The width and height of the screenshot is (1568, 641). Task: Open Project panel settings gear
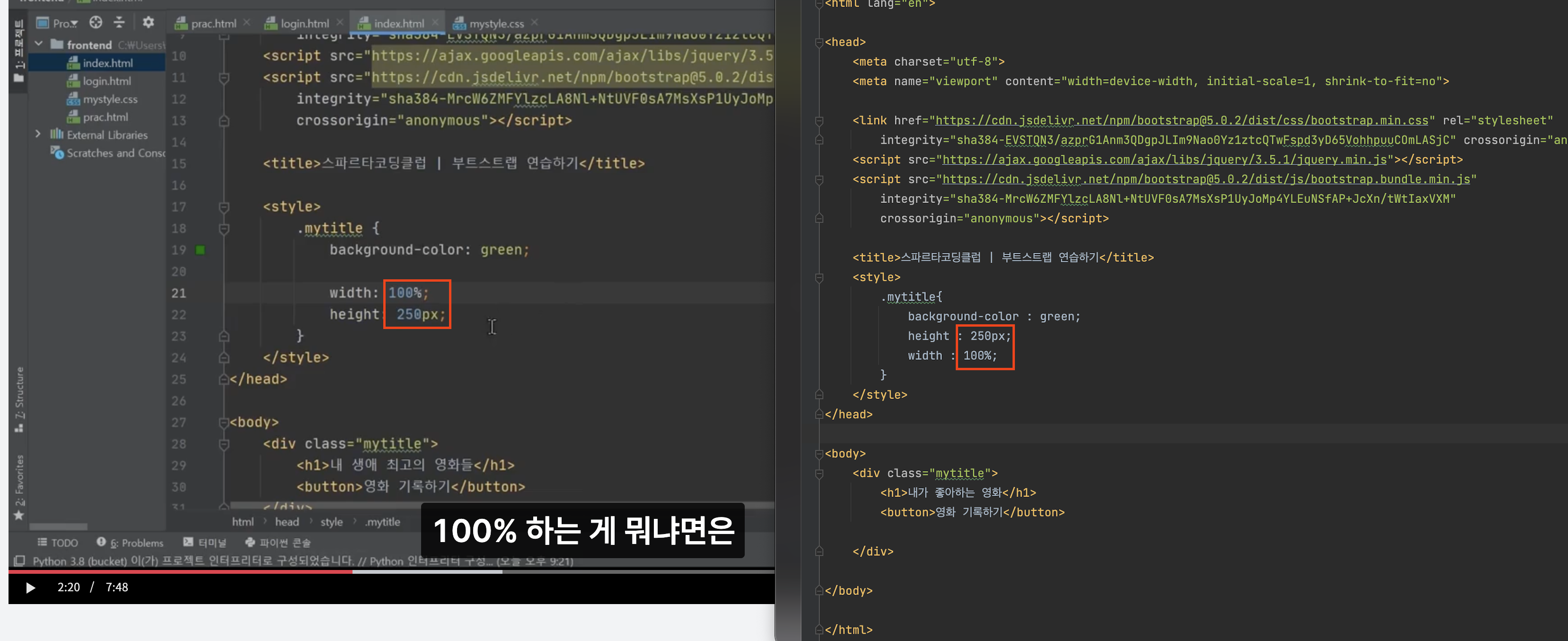pyautogui.click(x=148, y=23)
